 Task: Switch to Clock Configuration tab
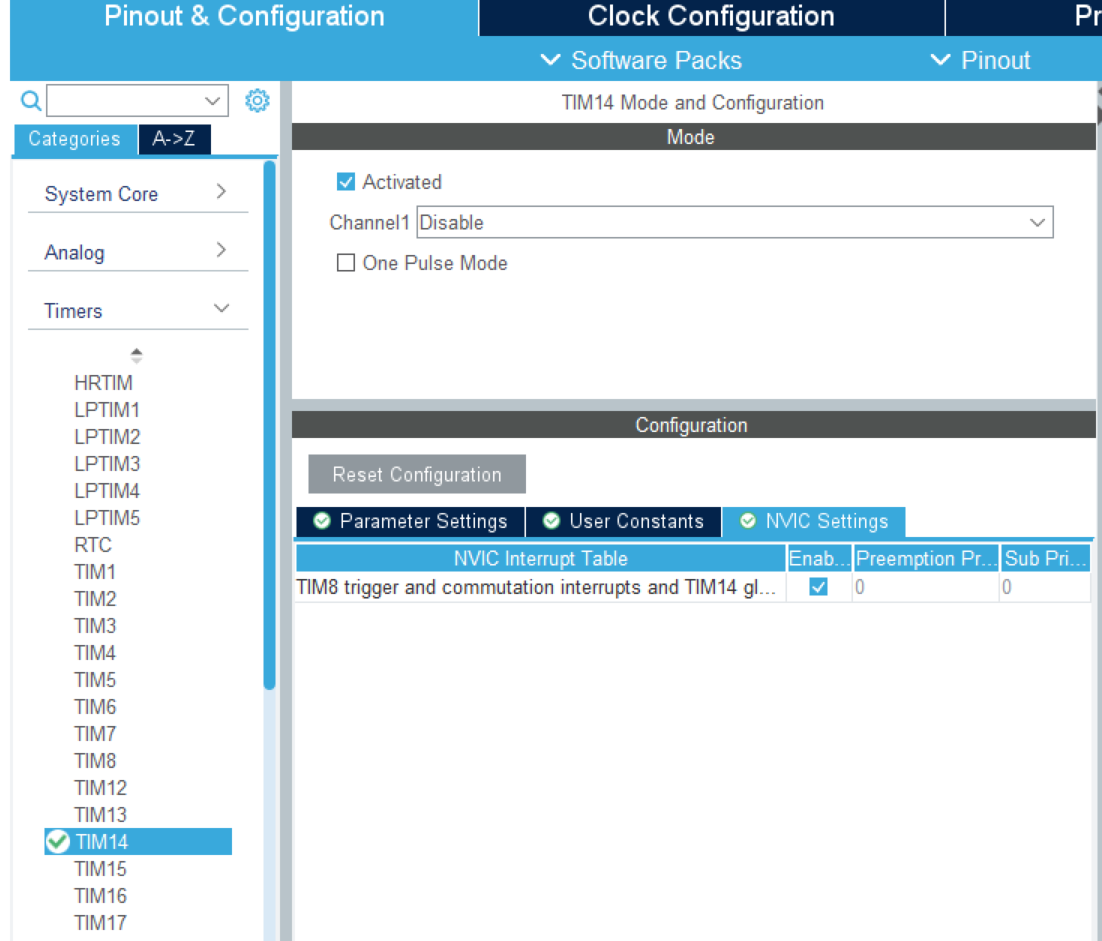[711, 17]
